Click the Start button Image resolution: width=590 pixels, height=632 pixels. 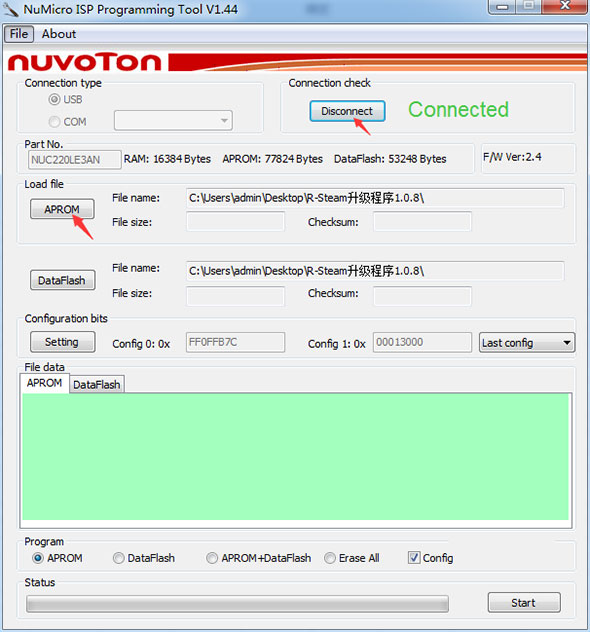524,603
